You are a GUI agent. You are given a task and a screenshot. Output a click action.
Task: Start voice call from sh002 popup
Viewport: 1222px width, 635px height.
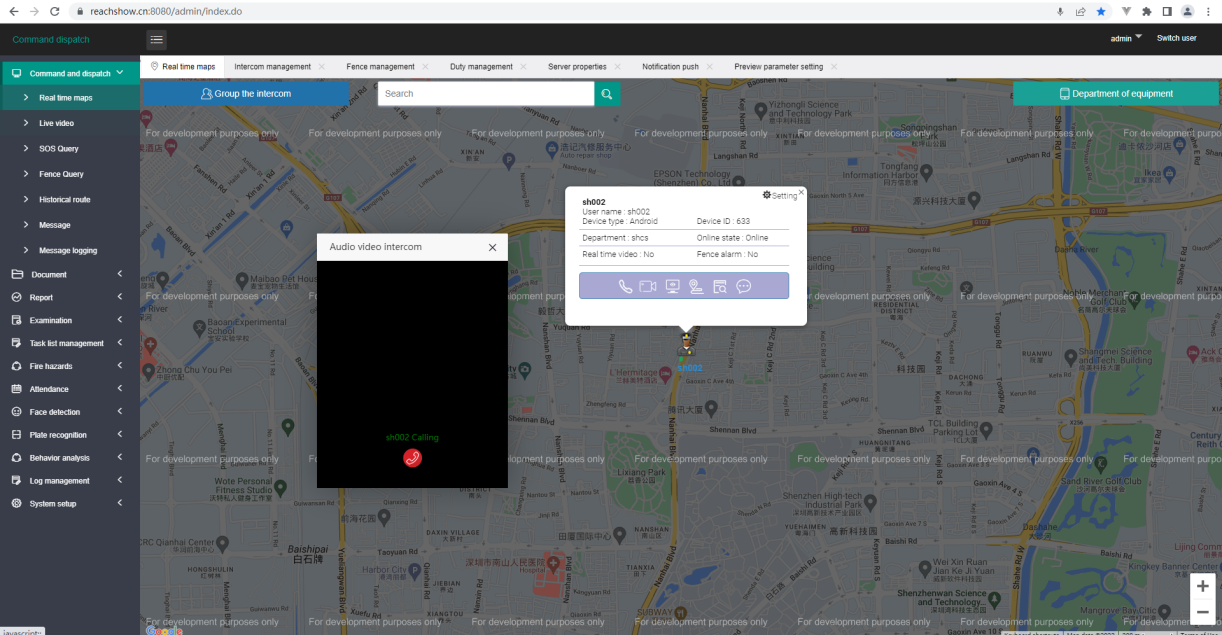click(625, 287)
